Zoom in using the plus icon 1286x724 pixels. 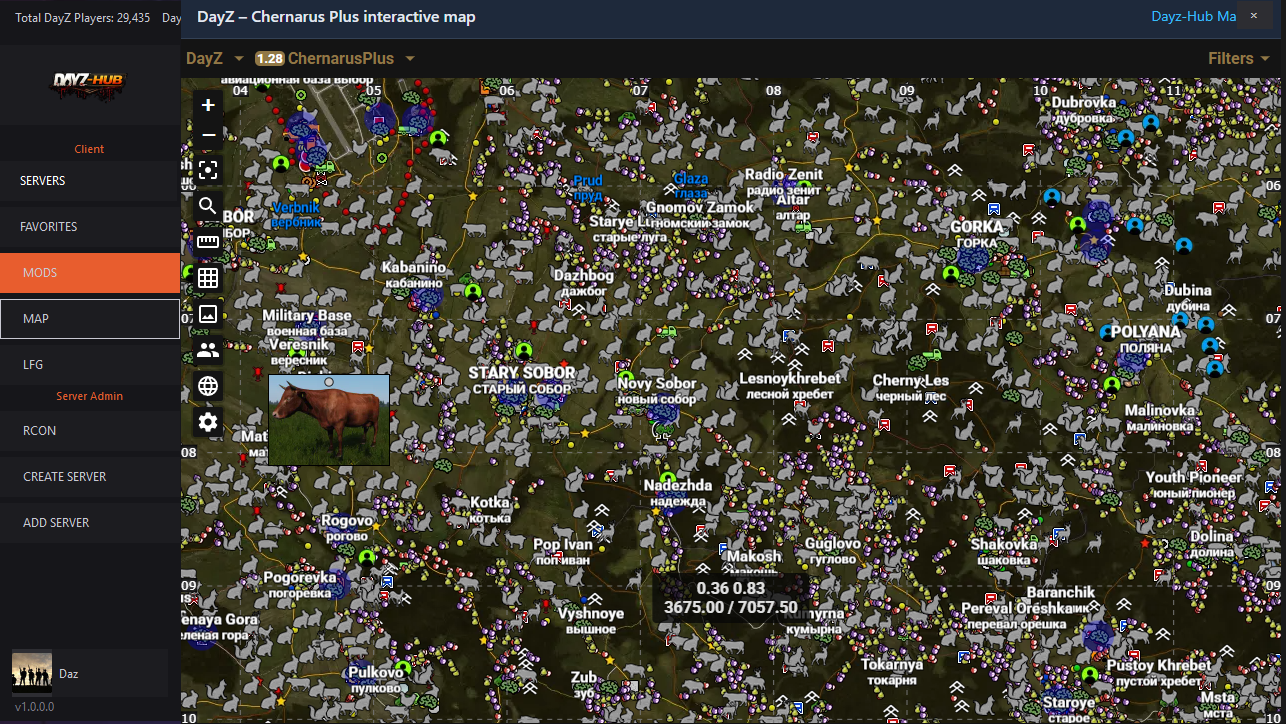tap(207, 104)
